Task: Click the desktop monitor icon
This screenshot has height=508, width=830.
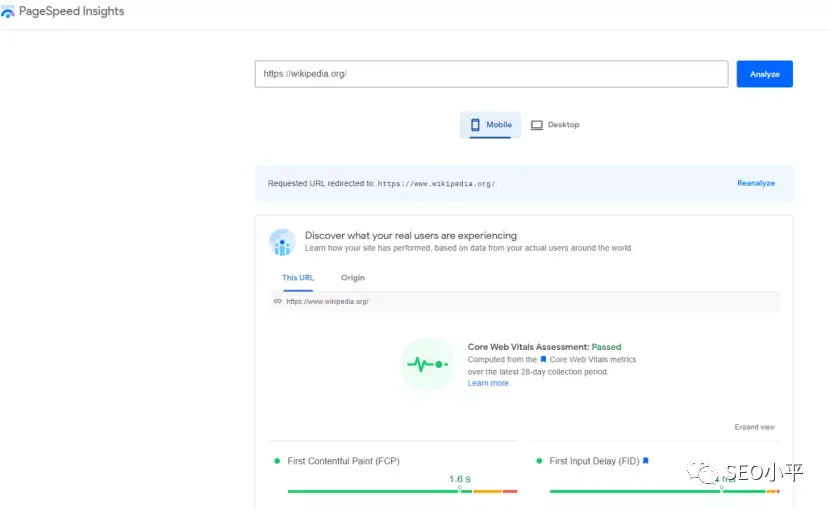Action: click(x=537, y=125)
